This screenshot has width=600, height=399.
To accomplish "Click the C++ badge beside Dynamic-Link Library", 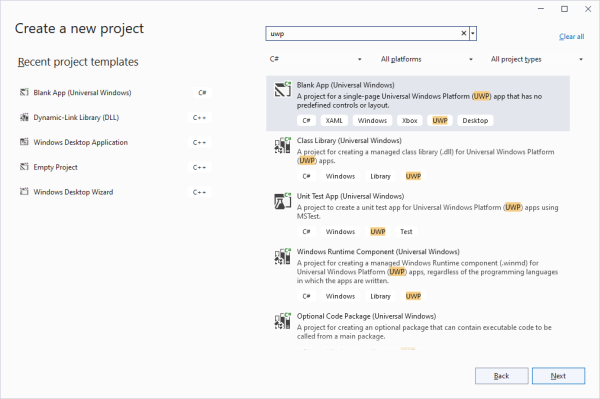I will tap(199, 117).
